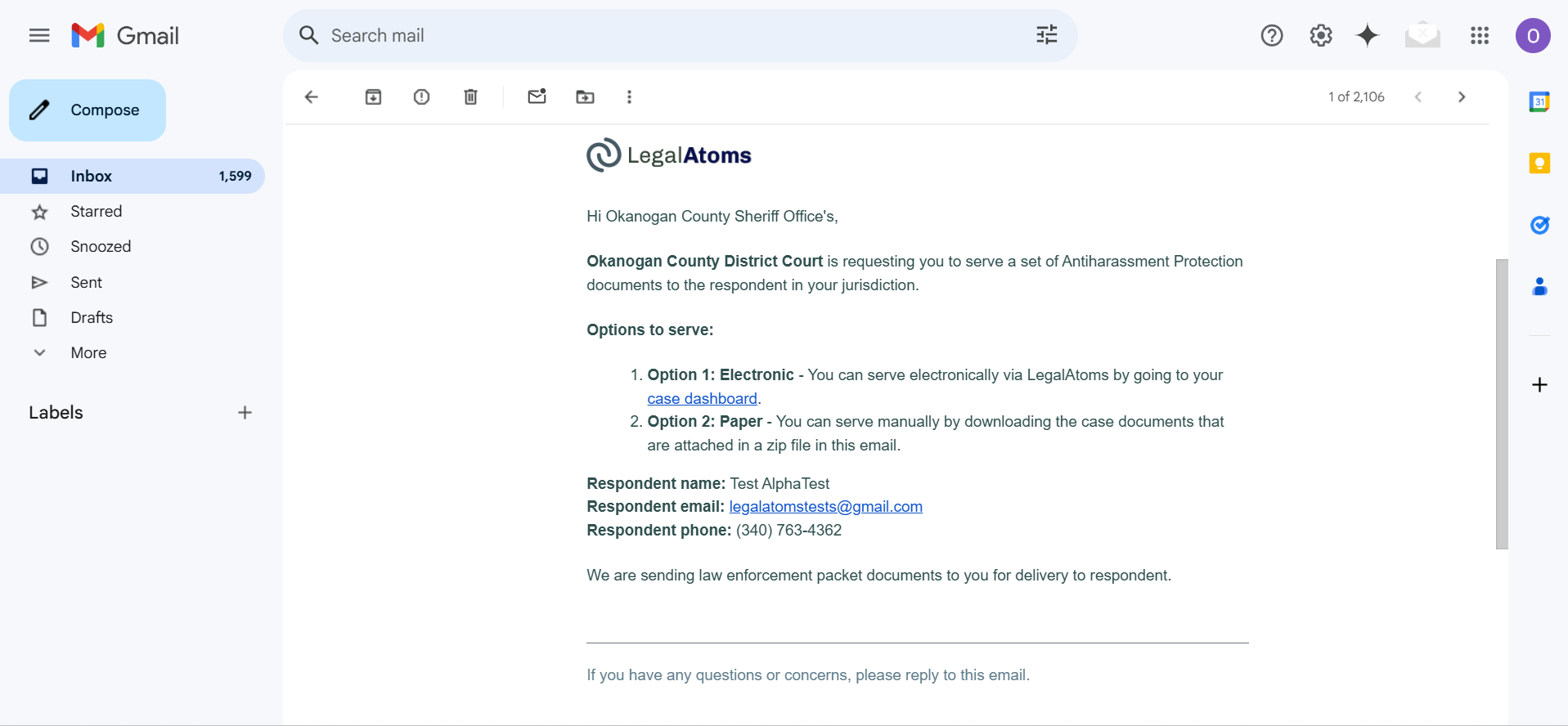Go to the older email chevron

[1462, 96]
